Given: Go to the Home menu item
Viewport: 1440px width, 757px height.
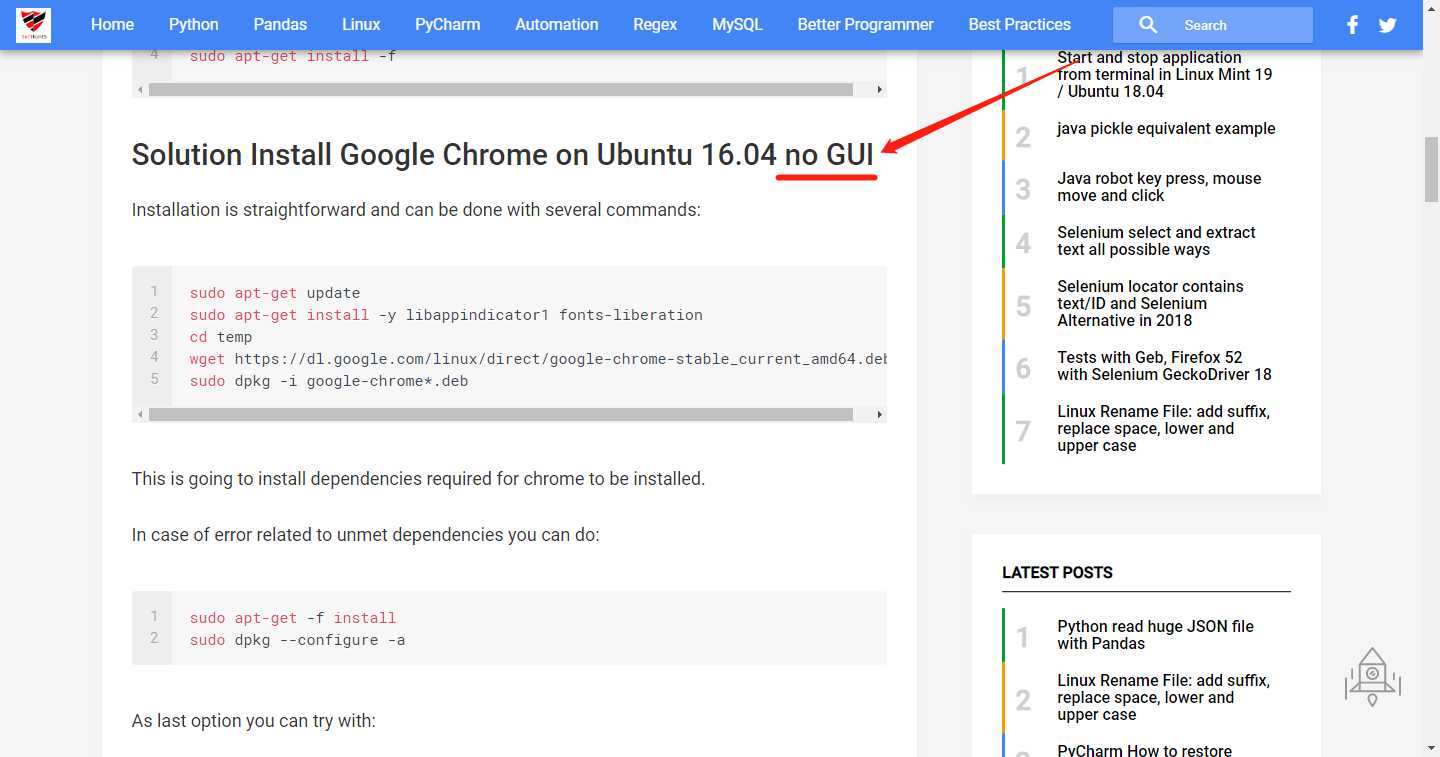Looking at the screenshot, I should 112,25.
